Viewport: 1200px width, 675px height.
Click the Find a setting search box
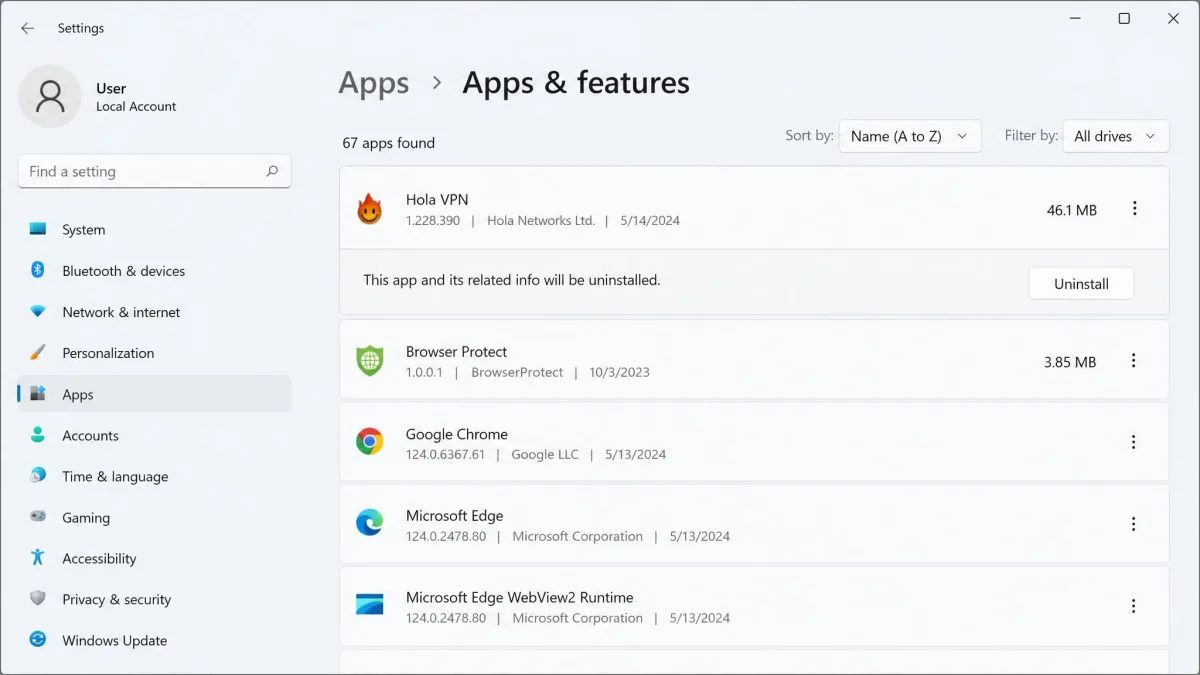click(x=155, y=171)
